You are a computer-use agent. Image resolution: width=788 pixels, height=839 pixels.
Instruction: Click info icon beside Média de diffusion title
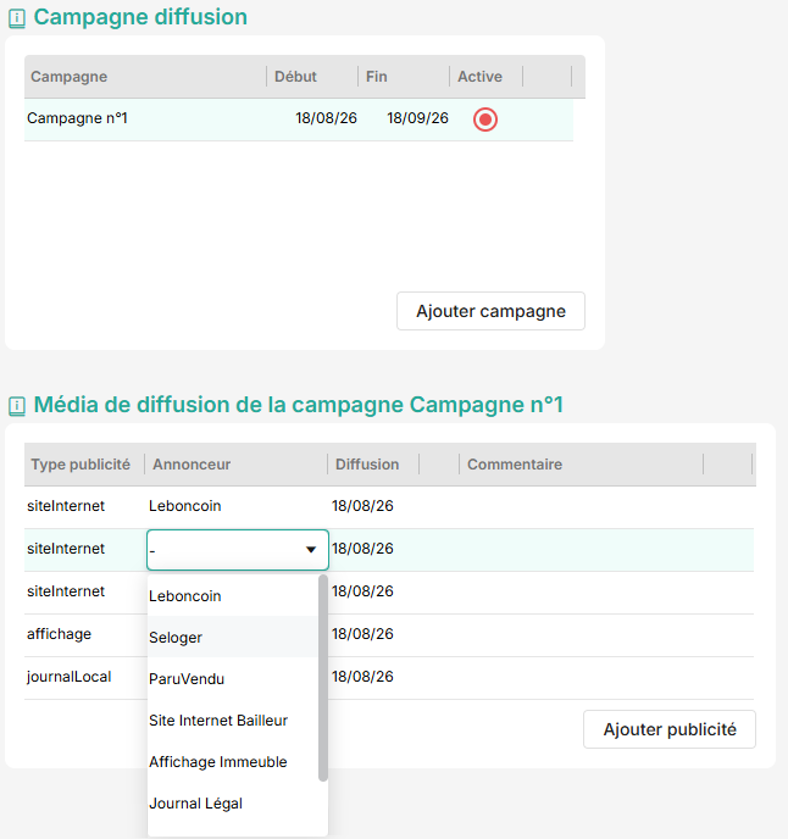coord(17,407)
